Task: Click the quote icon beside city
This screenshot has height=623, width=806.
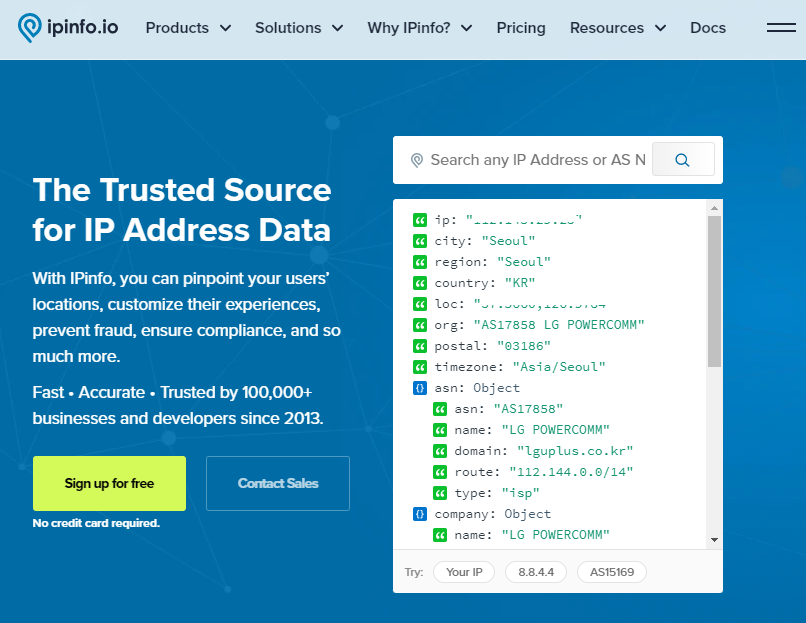Action: [420, 241]
